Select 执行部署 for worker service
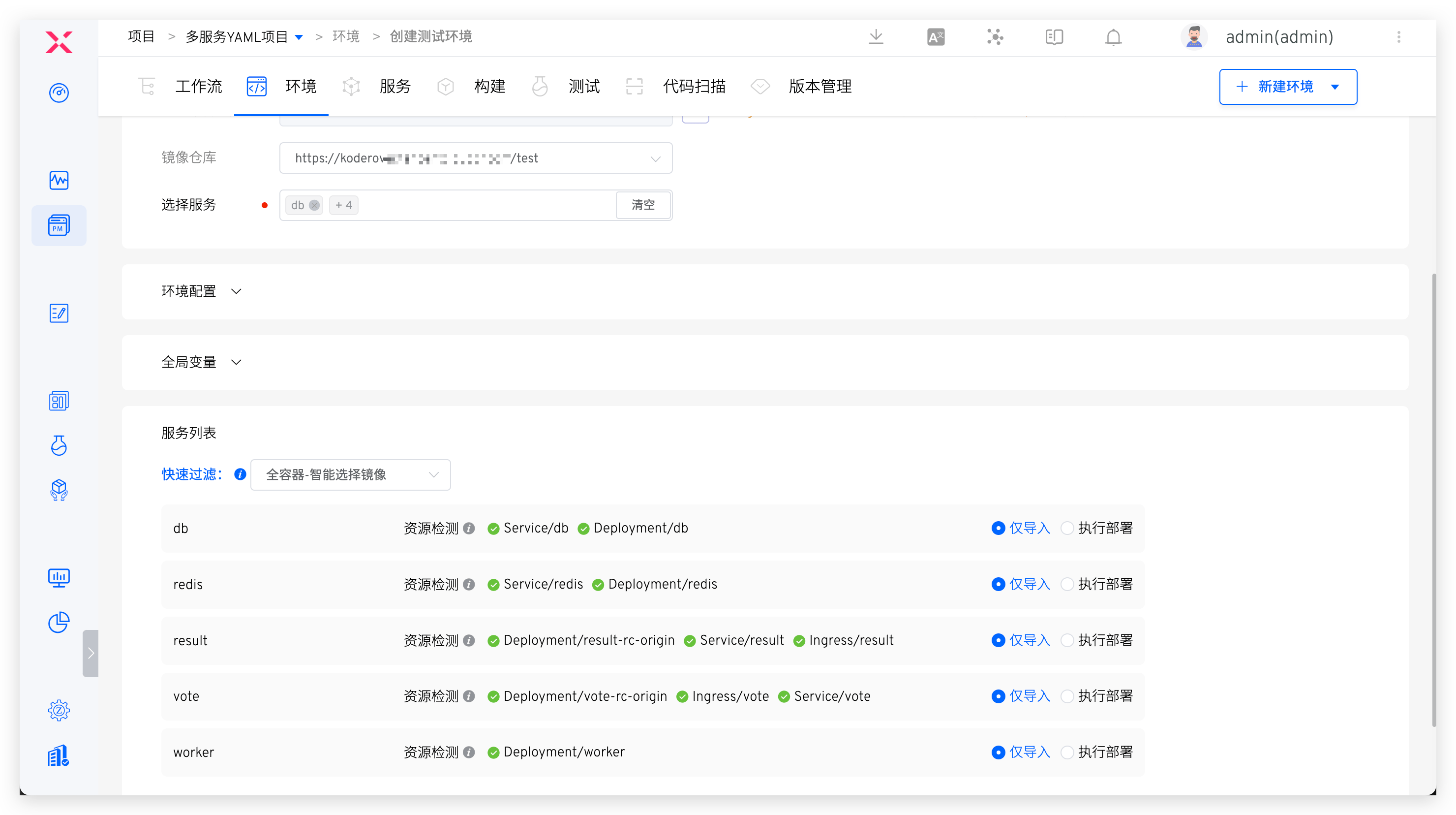 click(x=1096, y=752)
